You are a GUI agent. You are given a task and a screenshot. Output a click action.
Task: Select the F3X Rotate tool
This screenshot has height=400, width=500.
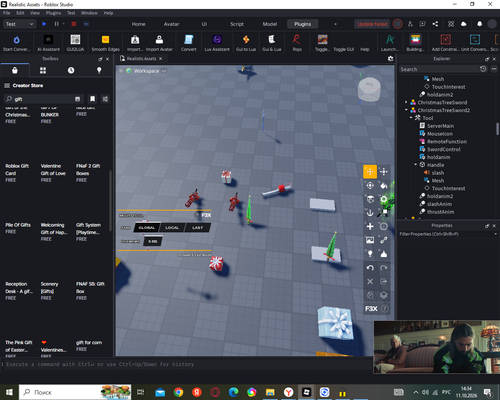tap(370, 185)
